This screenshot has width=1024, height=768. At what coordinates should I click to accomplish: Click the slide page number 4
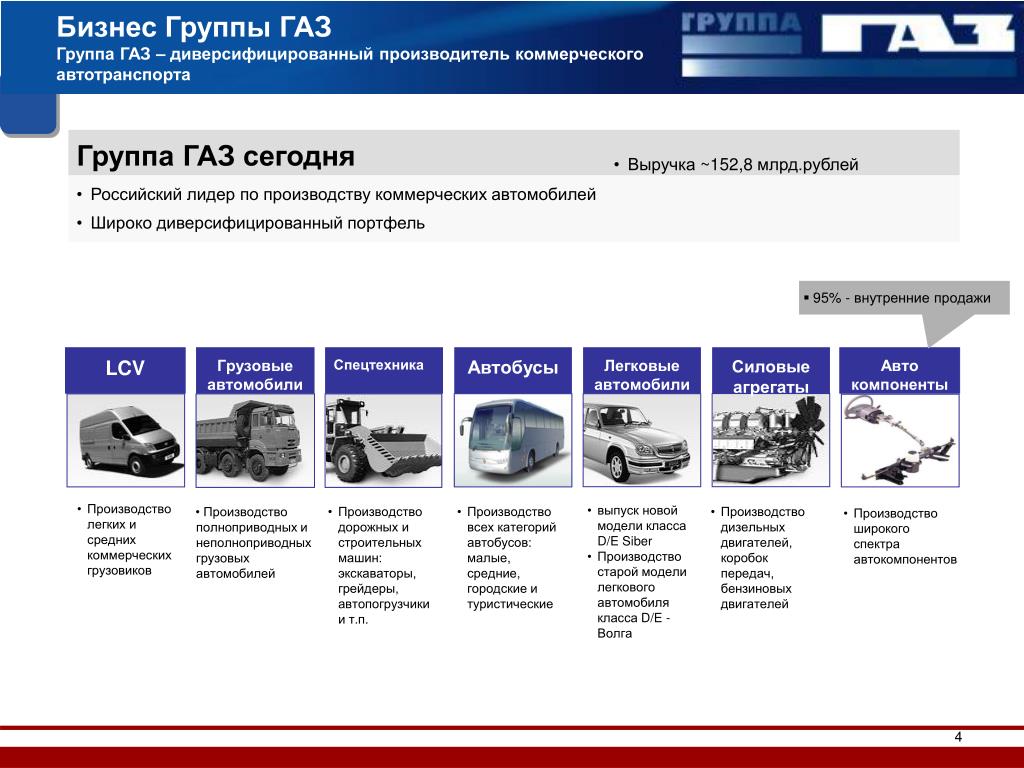(x=958, y=737)
